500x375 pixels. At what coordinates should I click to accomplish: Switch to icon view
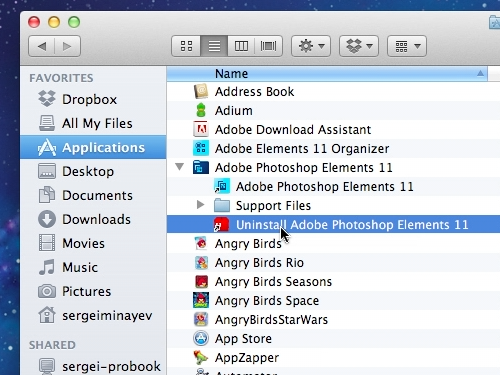point(186,46)
